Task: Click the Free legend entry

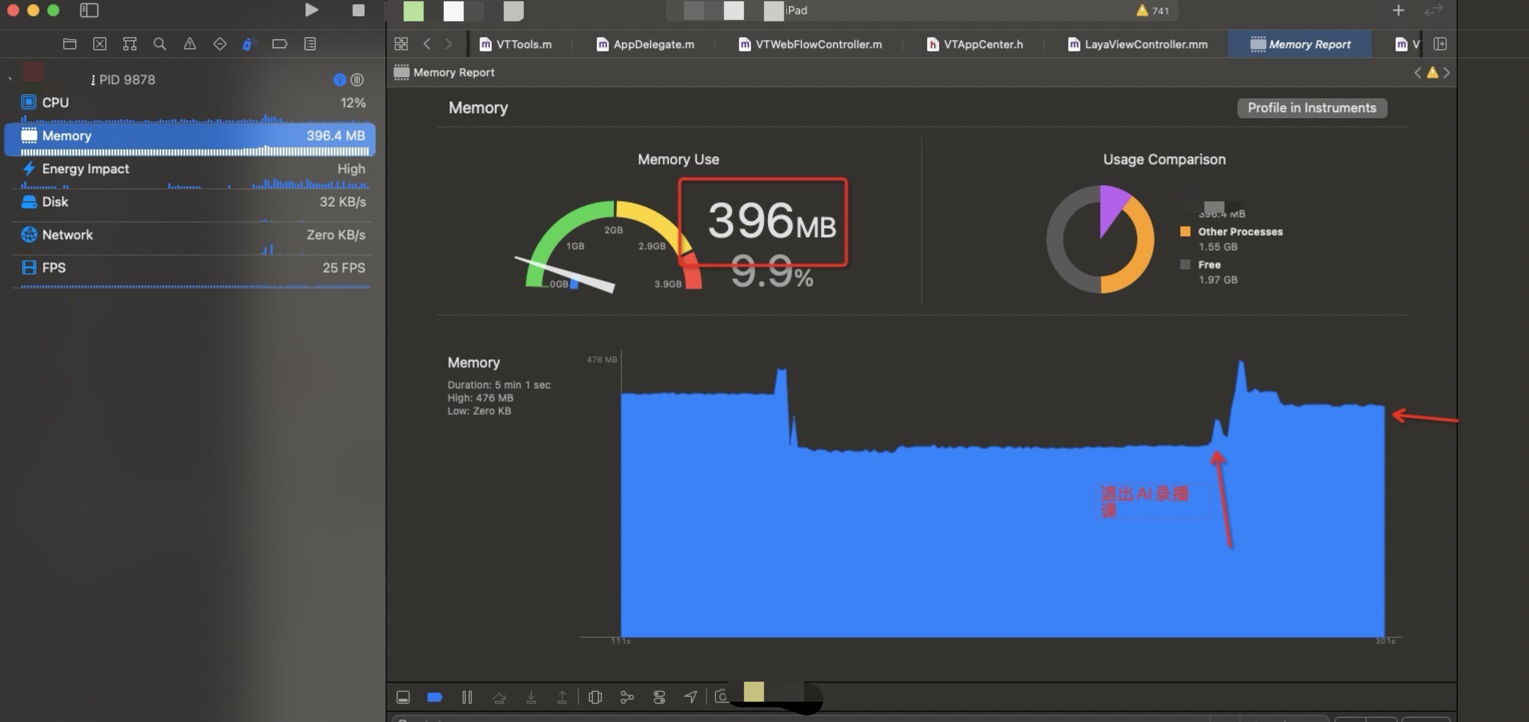Action: [1208, 271]
